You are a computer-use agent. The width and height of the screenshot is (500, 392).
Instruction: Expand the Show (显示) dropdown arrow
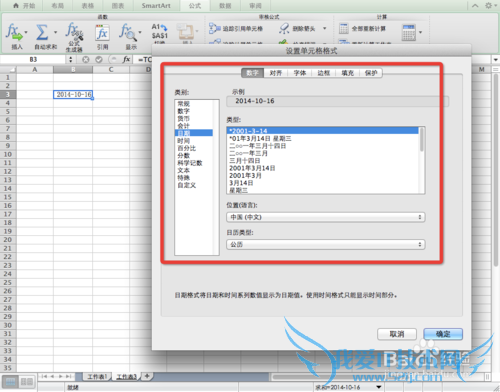click(x=140, y=32)
